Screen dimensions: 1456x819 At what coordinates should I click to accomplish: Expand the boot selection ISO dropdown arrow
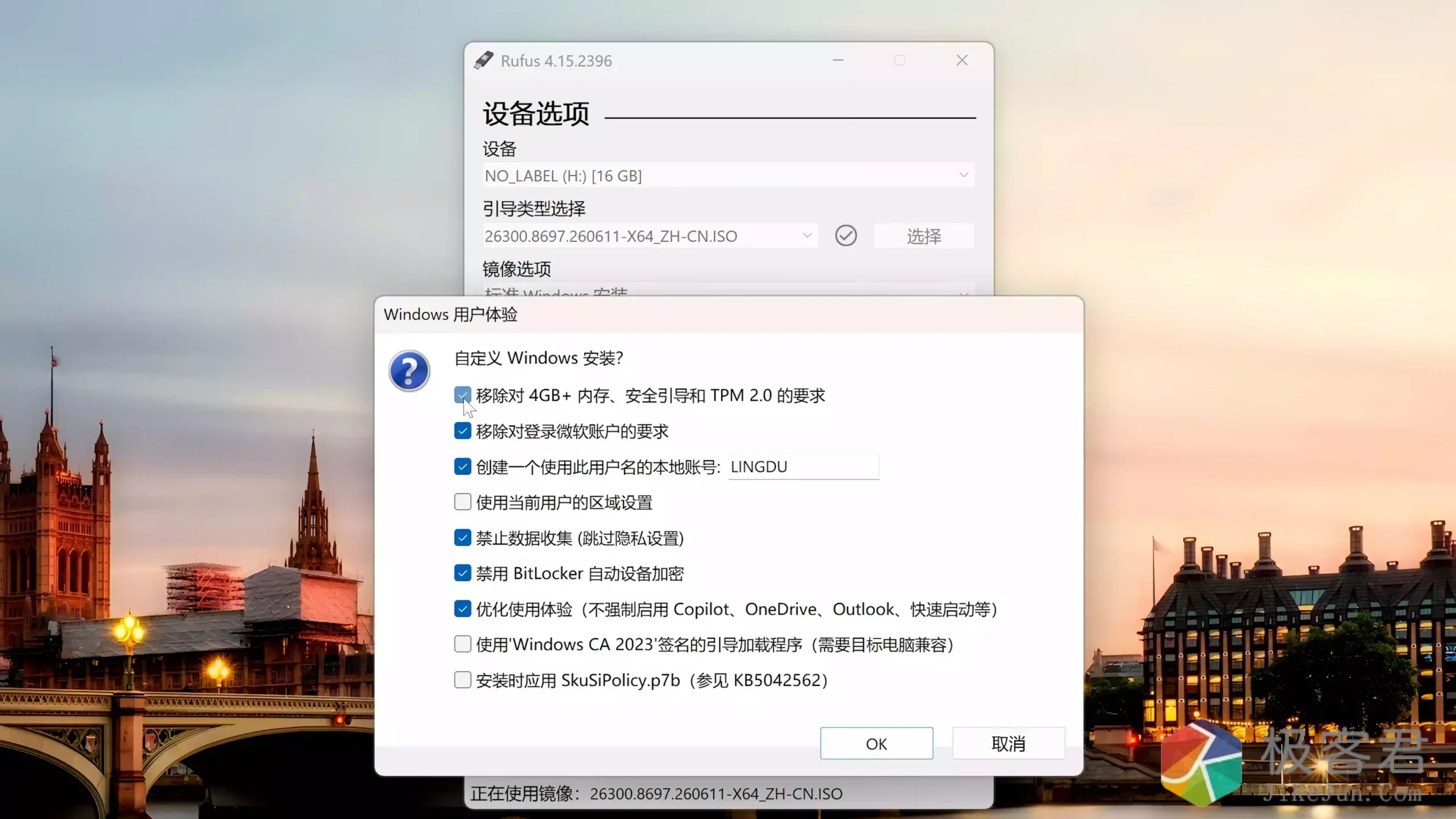(806, 235)
